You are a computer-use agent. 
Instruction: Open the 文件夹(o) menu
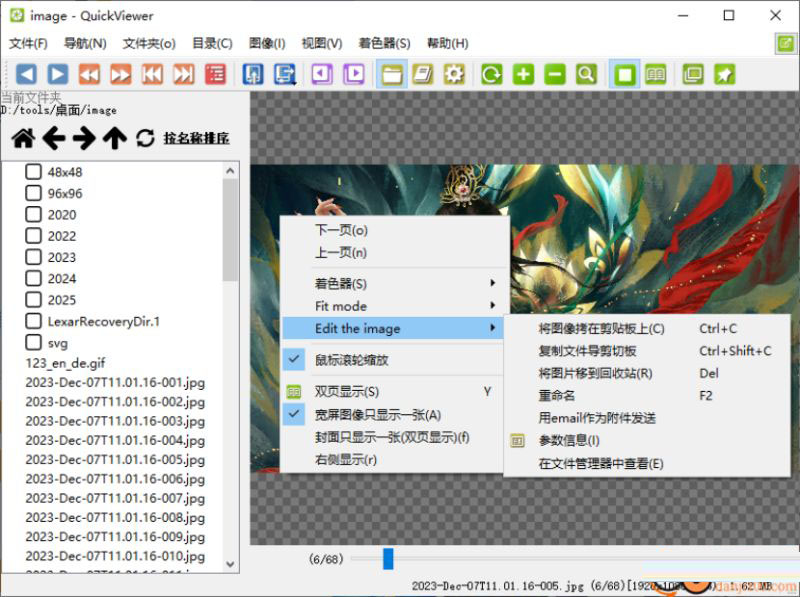pyautogui.click(x=149, y=43)
